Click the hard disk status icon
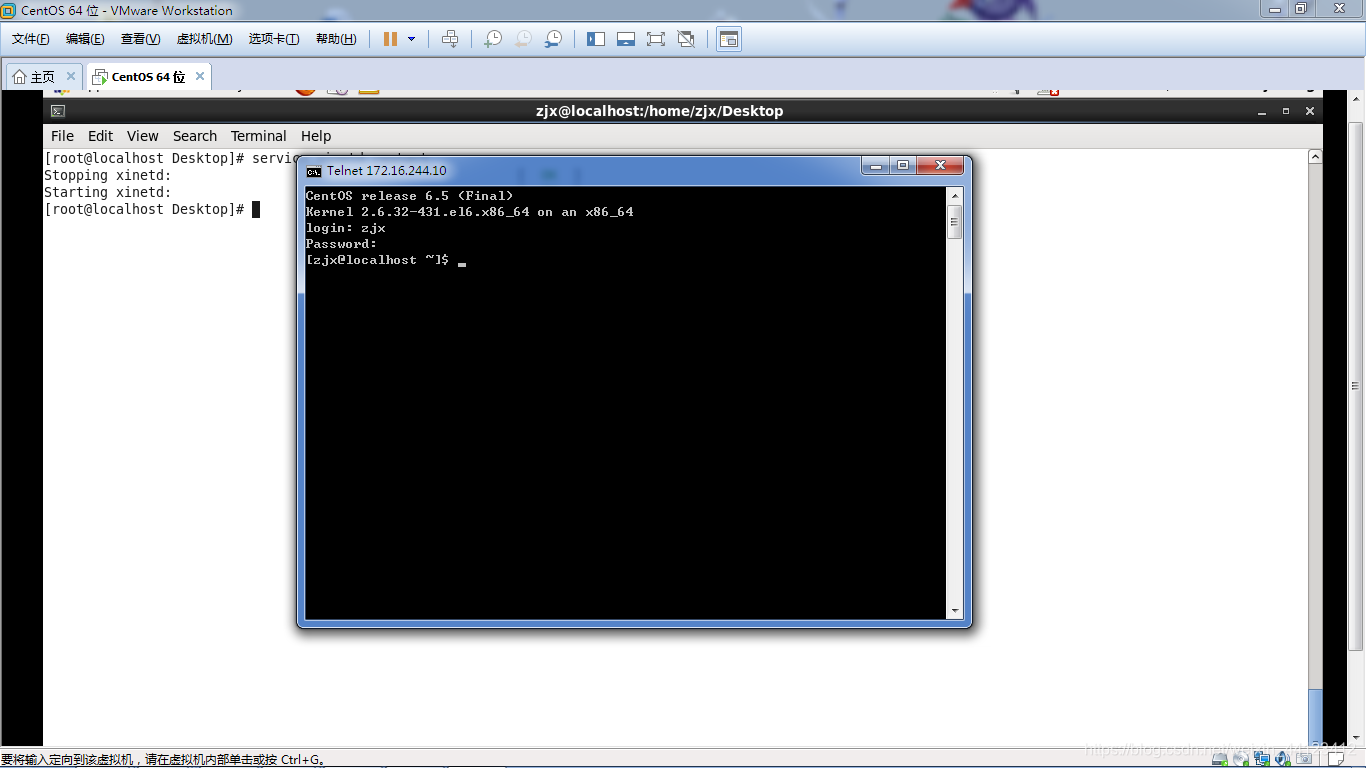Viewport: 1366px width, 768px height. [1221, 760]
